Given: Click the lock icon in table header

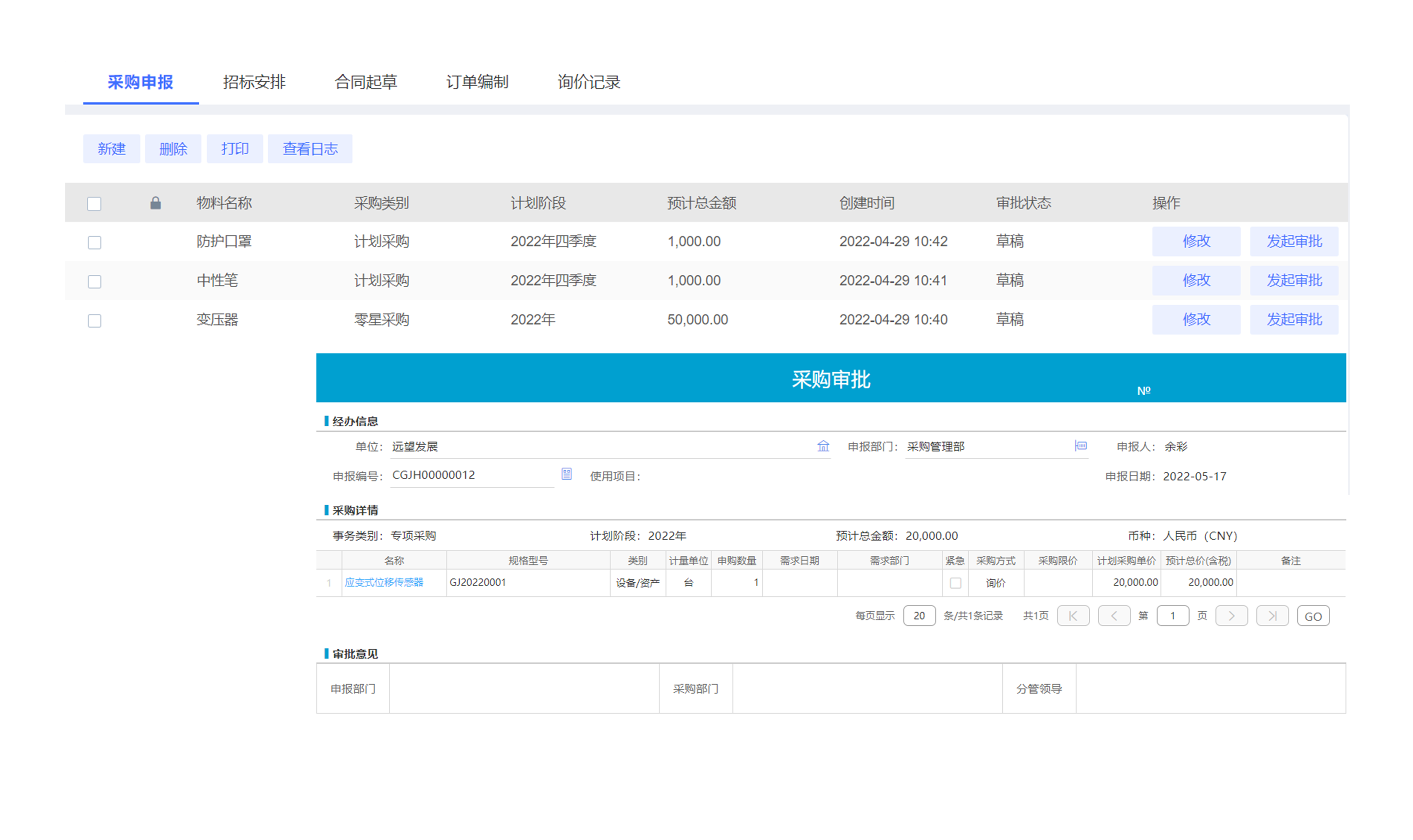Looking at the screenshot, I should tap(155, 203).
